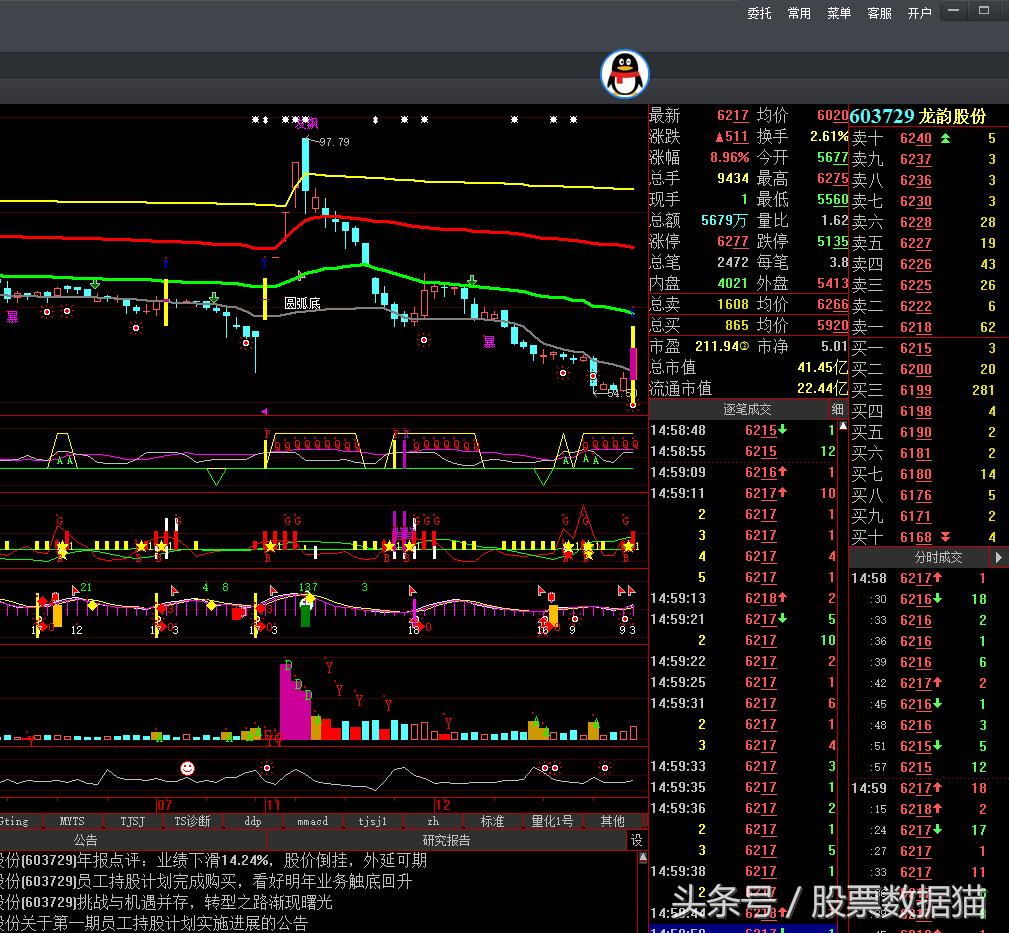Open the 委托 order menu
This screenshot has width=1009, height=933.
[759, 13]
